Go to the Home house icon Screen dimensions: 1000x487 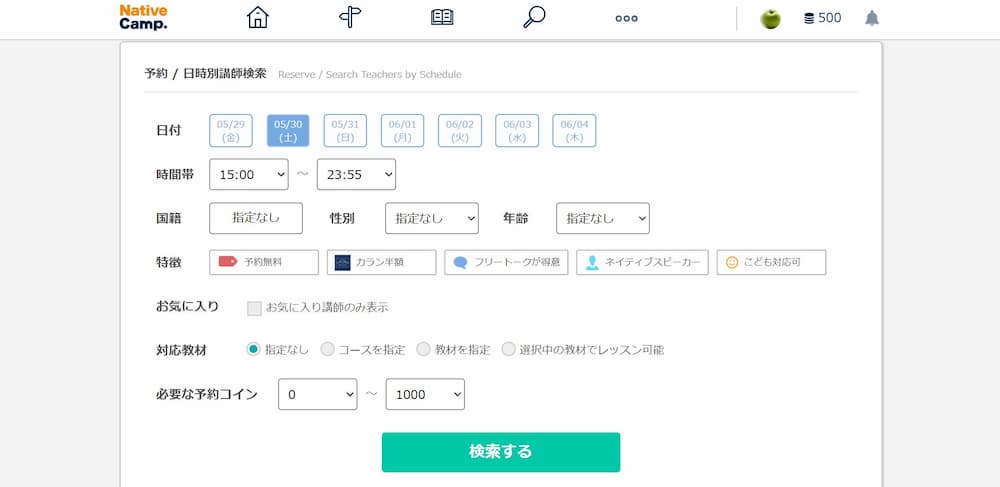click(258, 17)
